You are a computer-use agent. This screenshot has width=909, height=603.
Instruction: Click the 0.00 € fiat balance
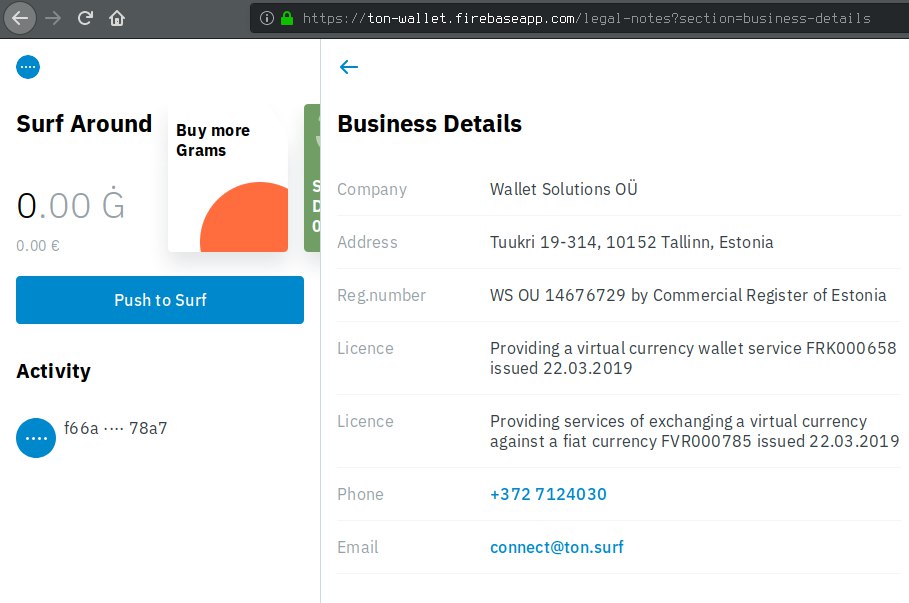coord(38,246)
